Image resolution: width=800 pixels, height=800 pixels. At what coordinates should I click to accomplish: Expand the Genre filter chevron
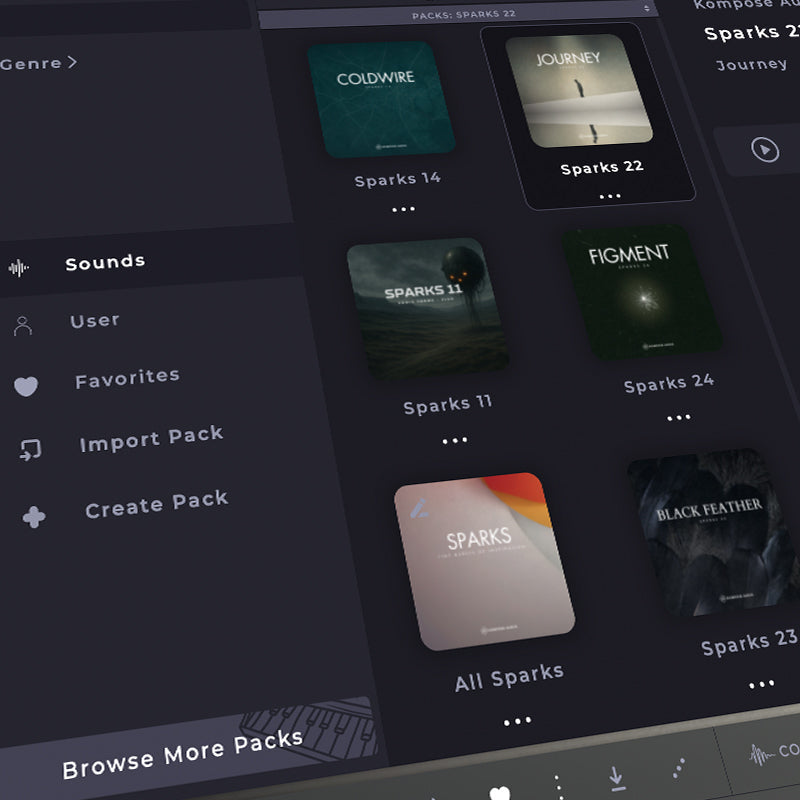point(72,62)
